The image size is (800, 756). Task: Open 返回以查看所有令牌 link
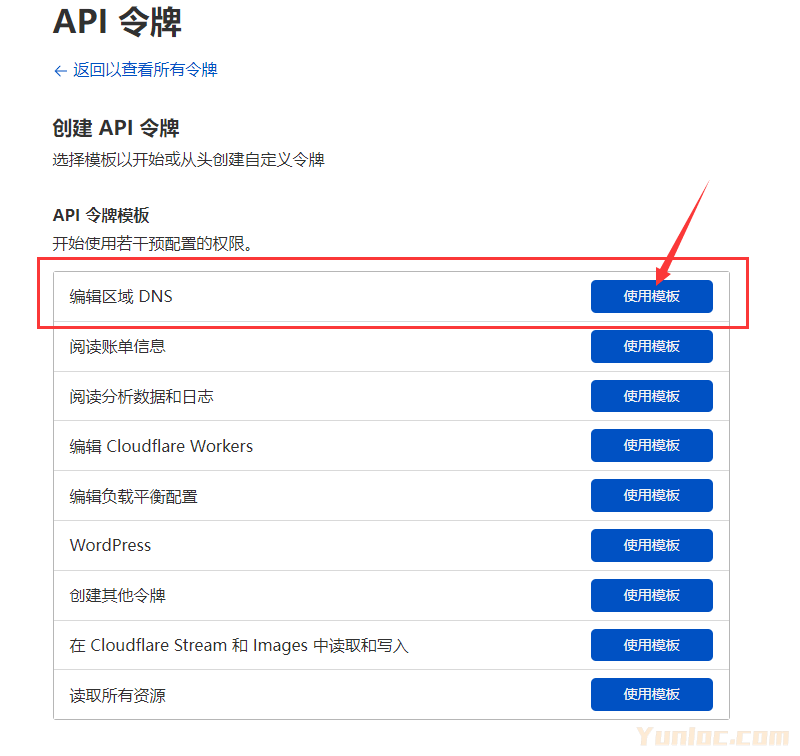(134, 70)
